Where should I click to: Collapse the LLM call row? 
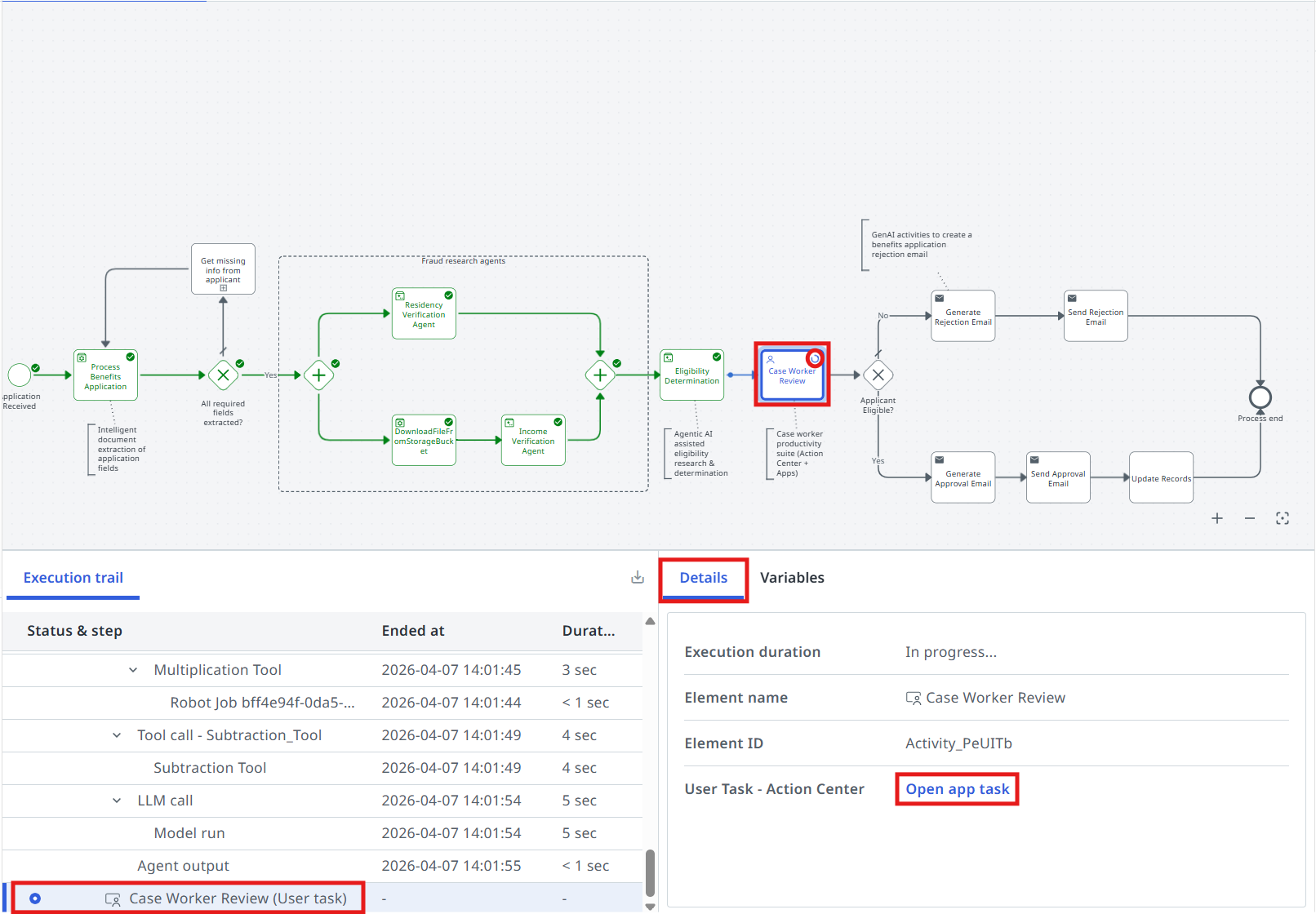click(x=117, y=801)
